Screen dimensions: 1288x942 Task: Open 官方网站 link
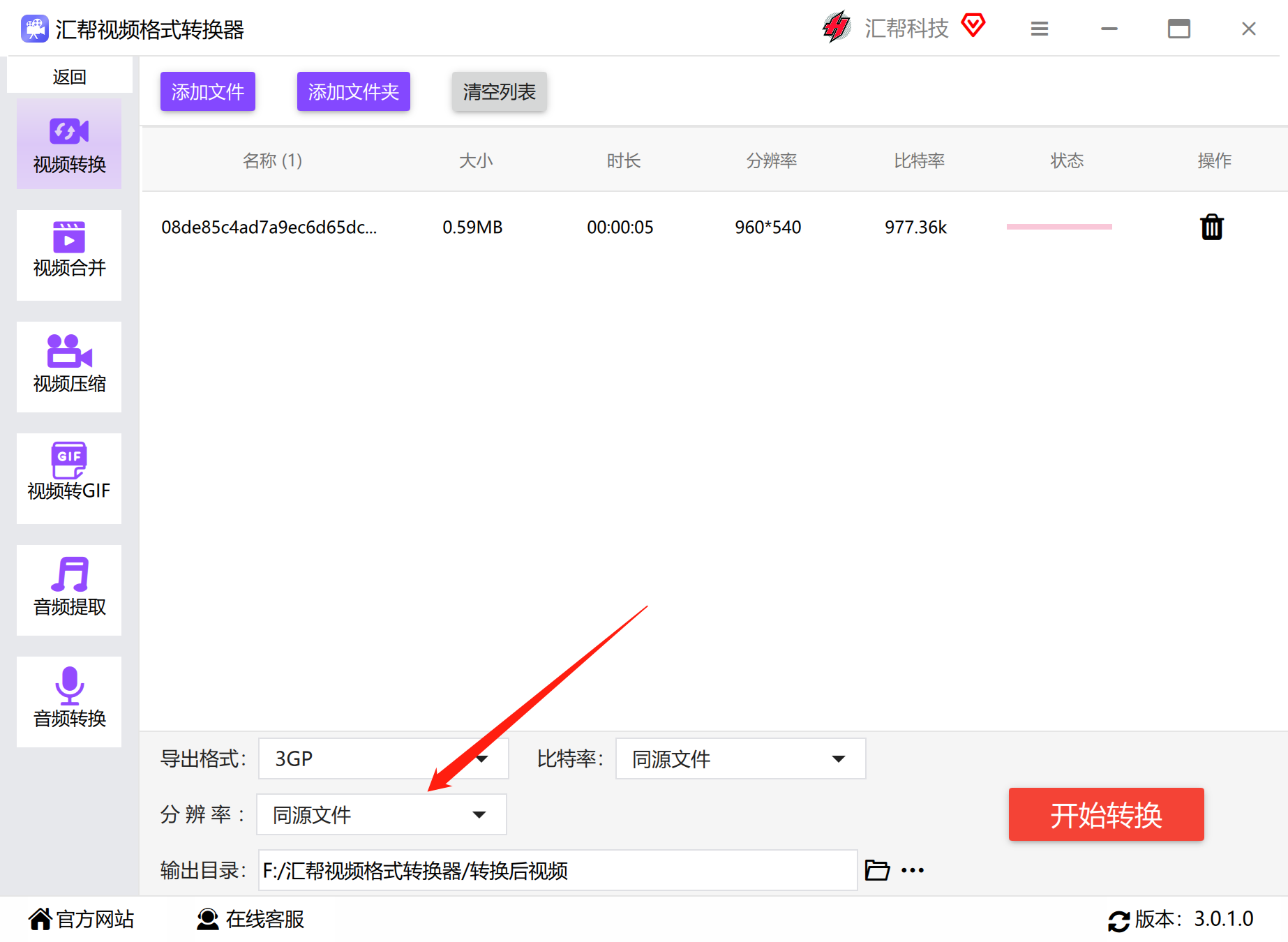(82, 919)
